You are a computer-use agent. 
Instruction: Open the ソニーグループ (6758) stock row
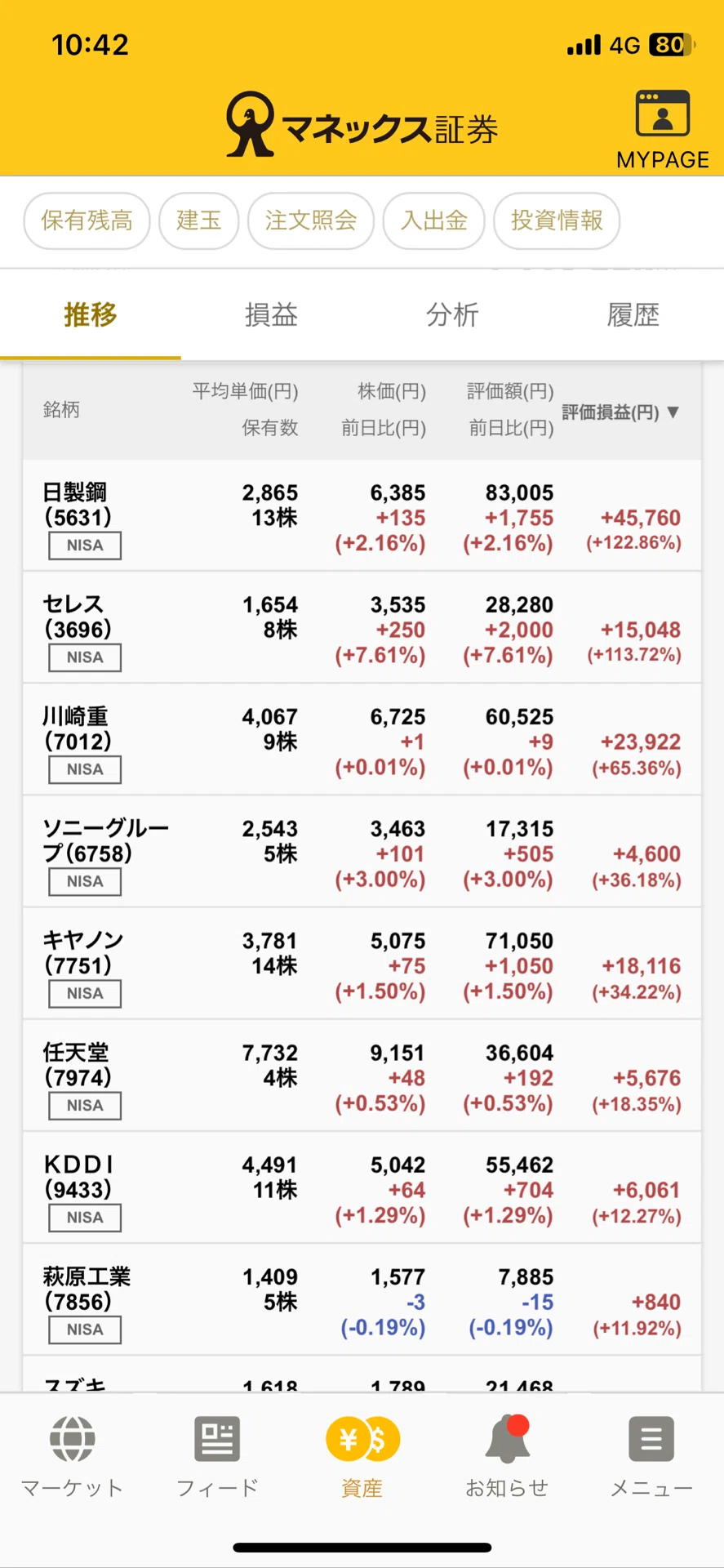coord(362,852)
